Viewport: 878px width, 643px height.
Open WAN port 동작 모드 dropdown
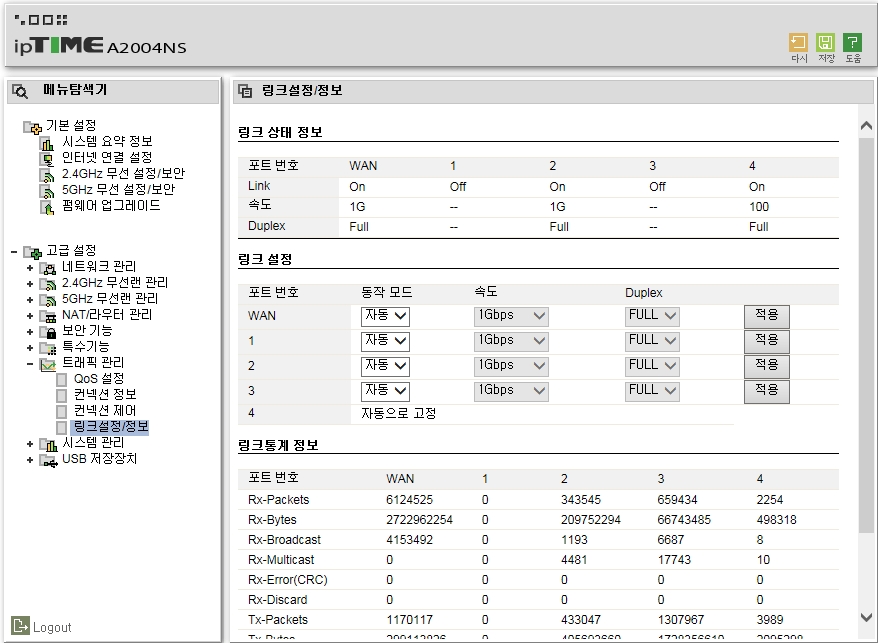tap(385, 316)
